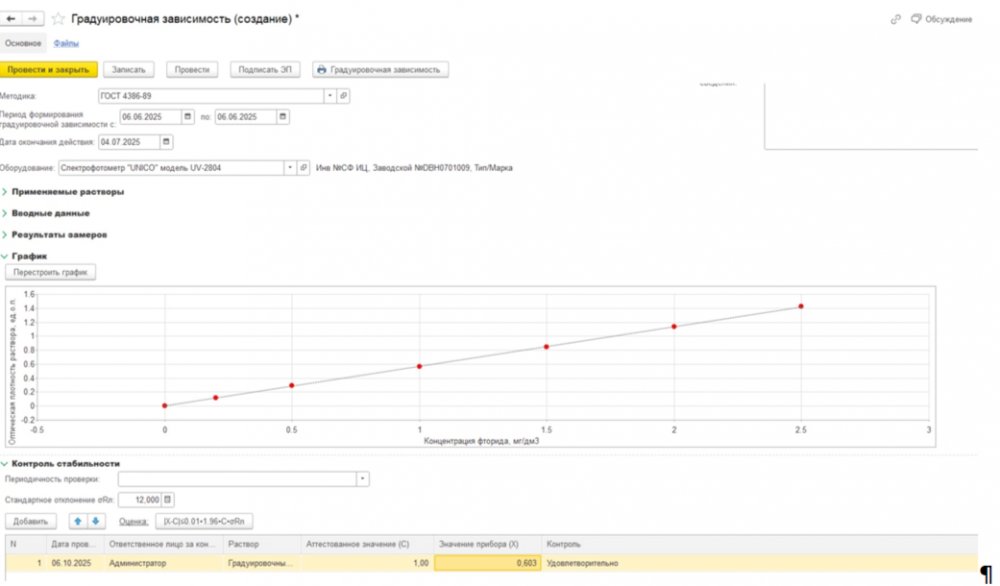Click the back navigation arrow

point(12,19)
